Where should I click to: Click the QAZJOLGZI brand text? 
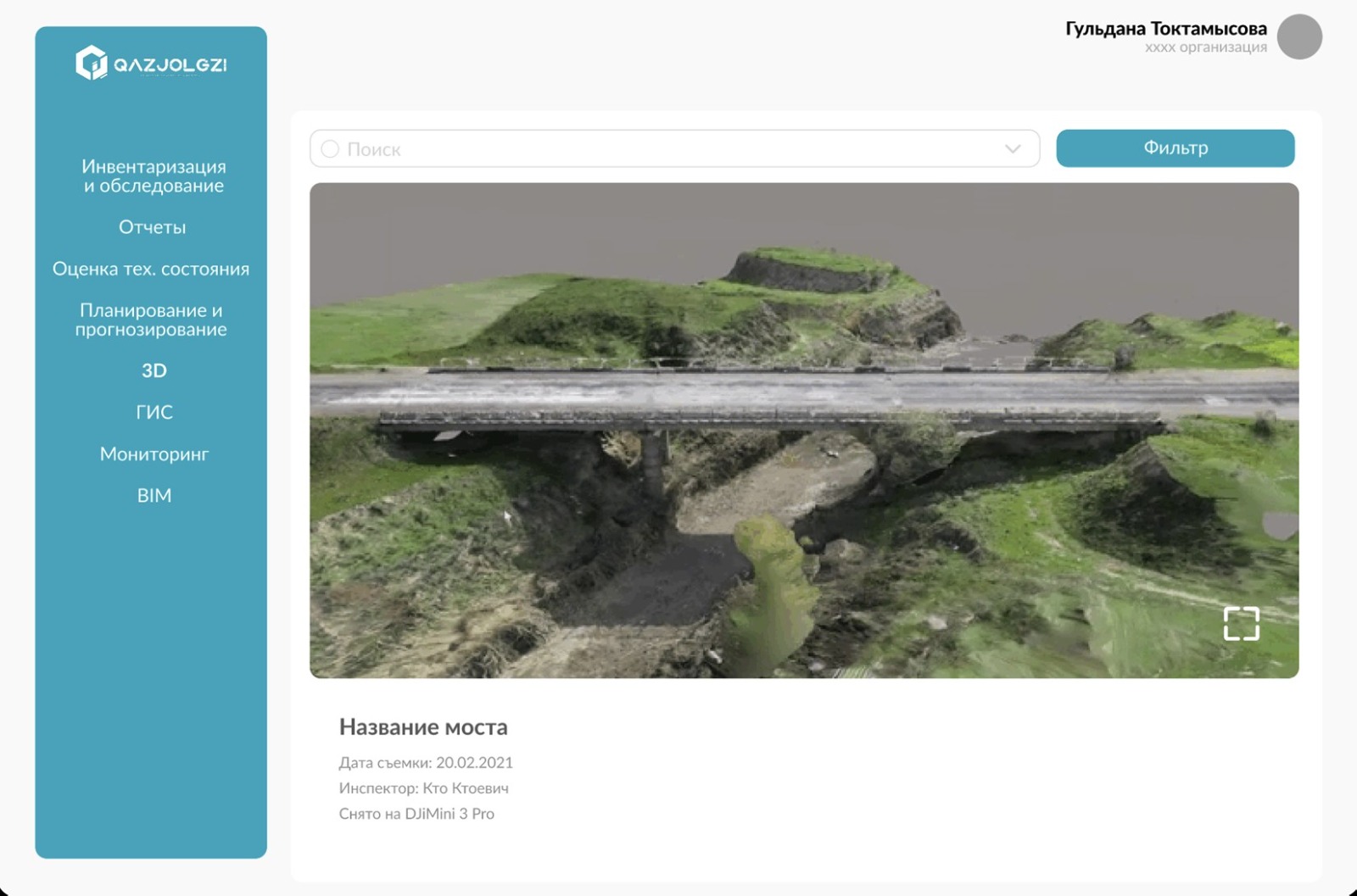[170, 65]
